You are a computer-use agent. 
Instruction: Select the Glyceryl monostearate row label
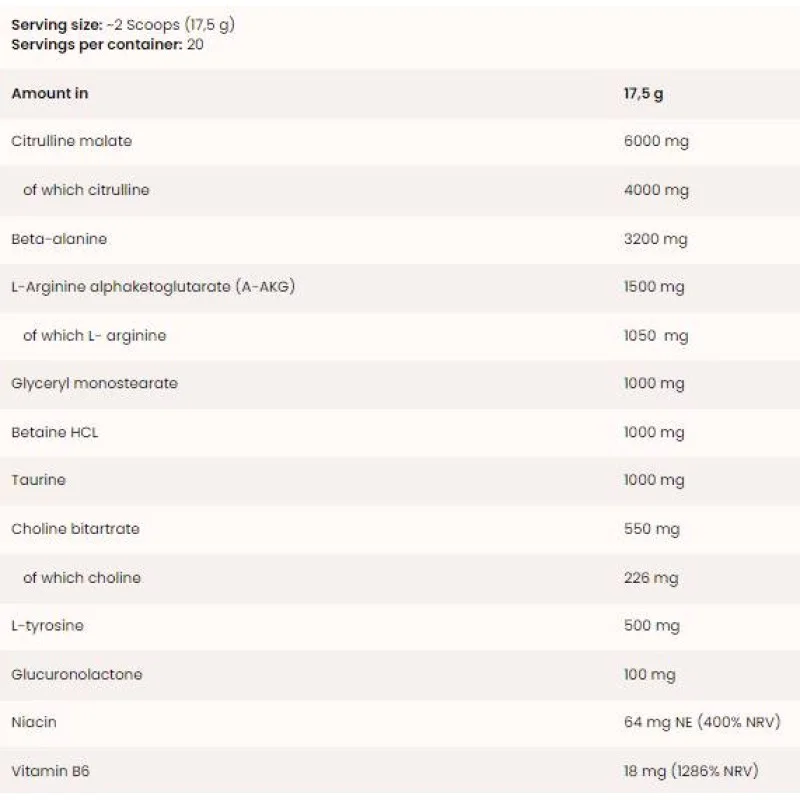(x=94, y=384)
